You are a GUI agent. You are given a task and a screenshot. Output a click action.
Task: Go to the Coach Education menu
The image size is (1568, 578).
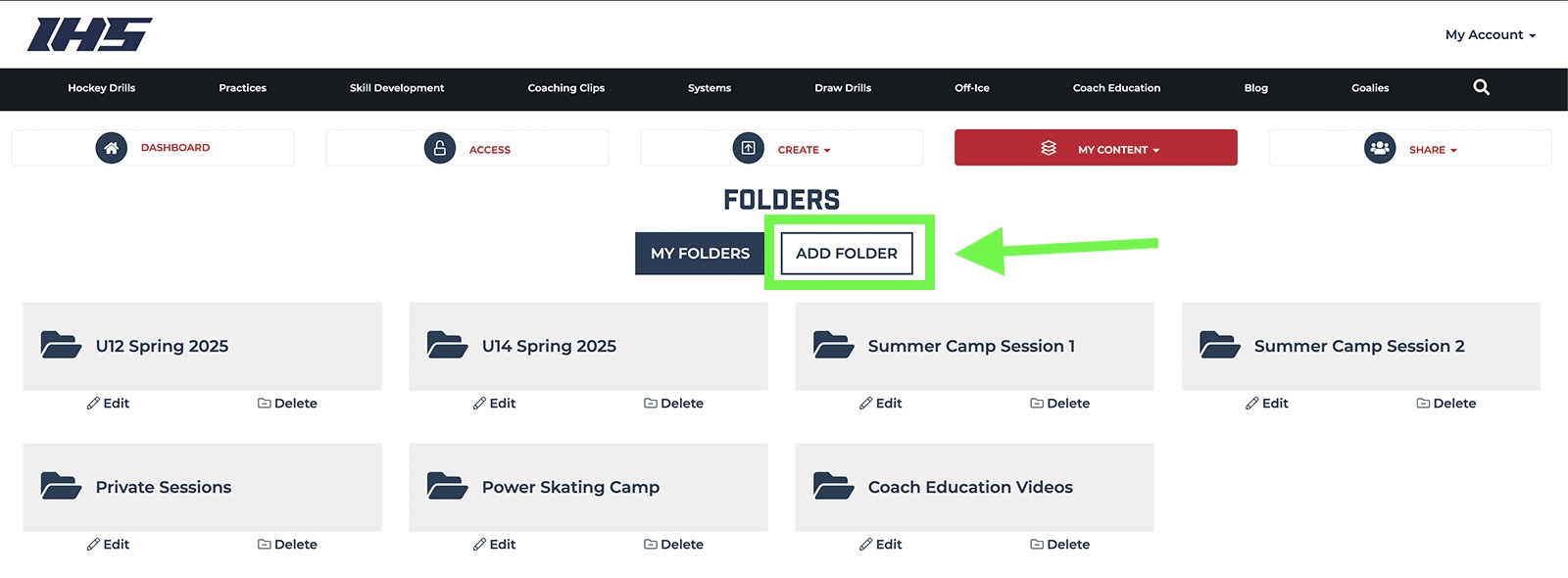(1116, 88)
